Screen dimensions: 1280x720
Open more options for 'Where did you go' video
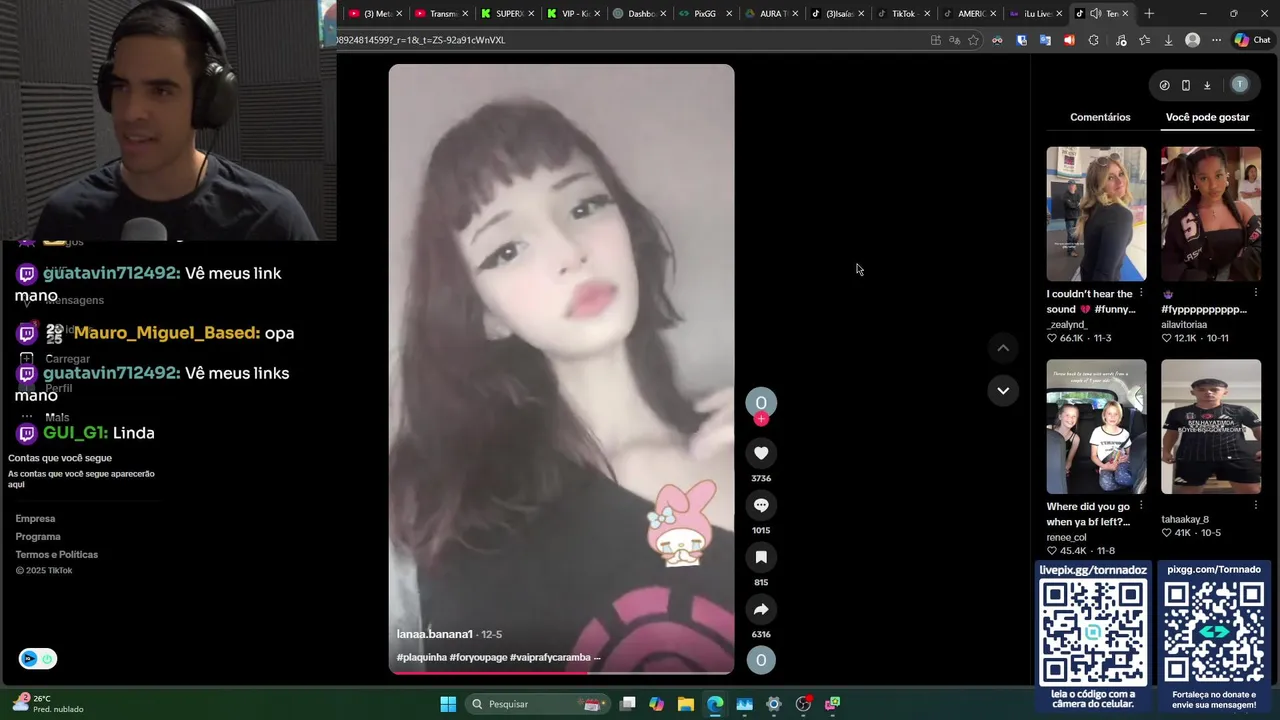click(x=1141, y=506)
